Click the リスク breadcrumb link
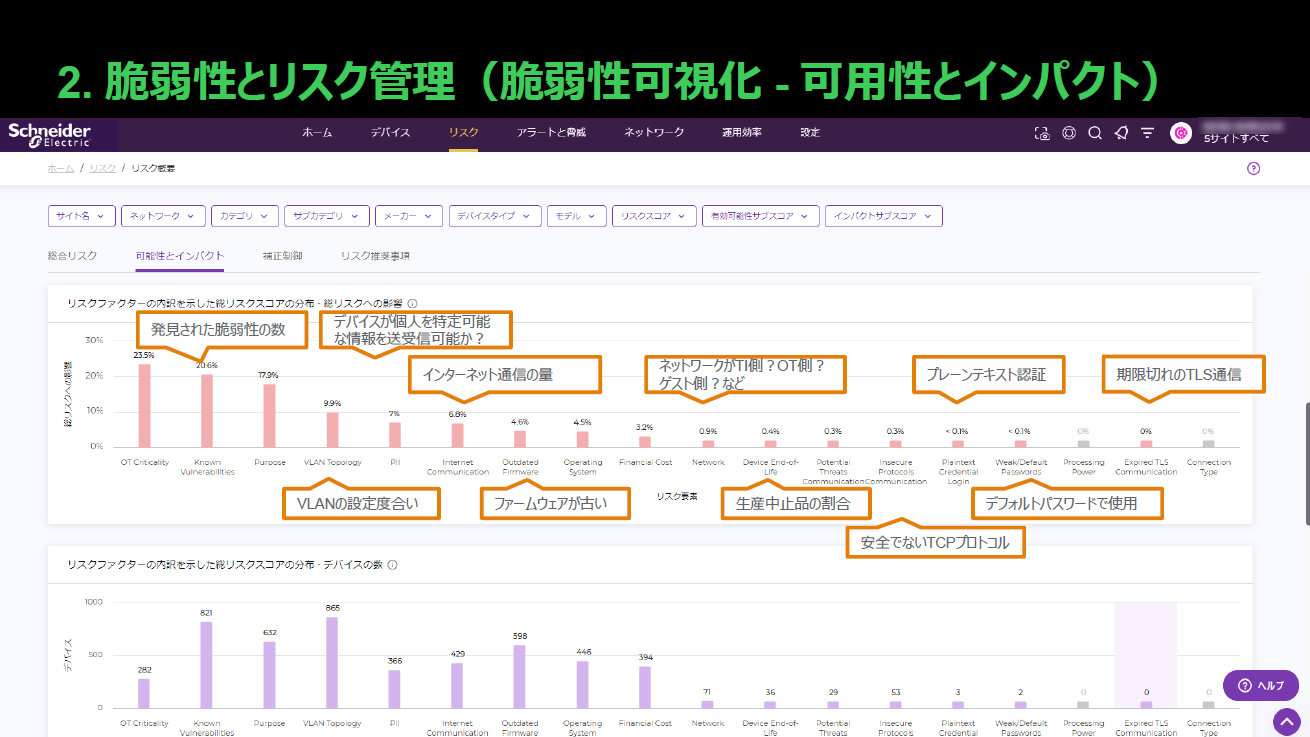 click(x=102, y=169)
